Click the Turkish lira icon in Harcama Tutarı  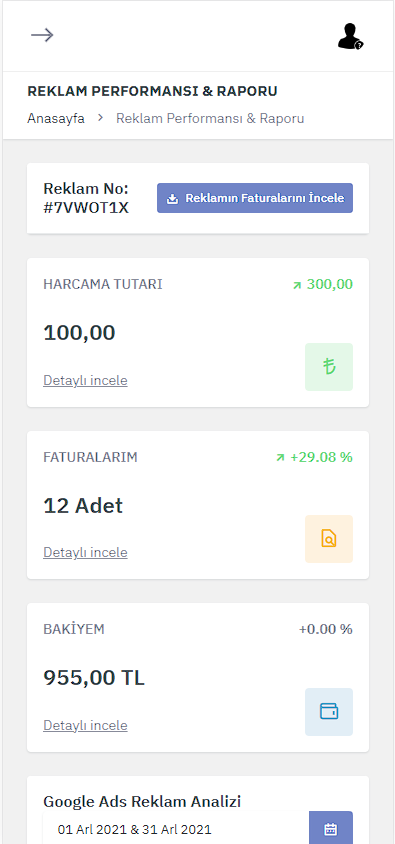329,367
